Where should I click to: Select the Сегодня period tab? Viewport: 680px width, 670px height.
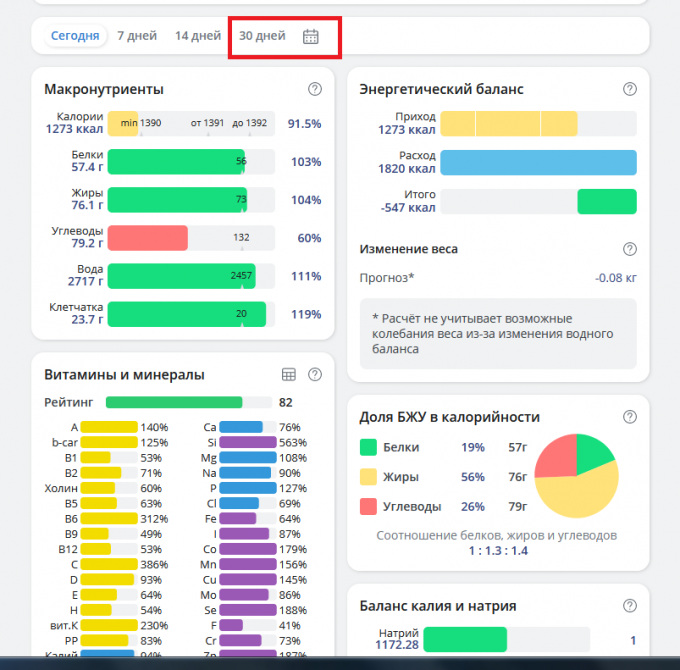tap(75, 36)
